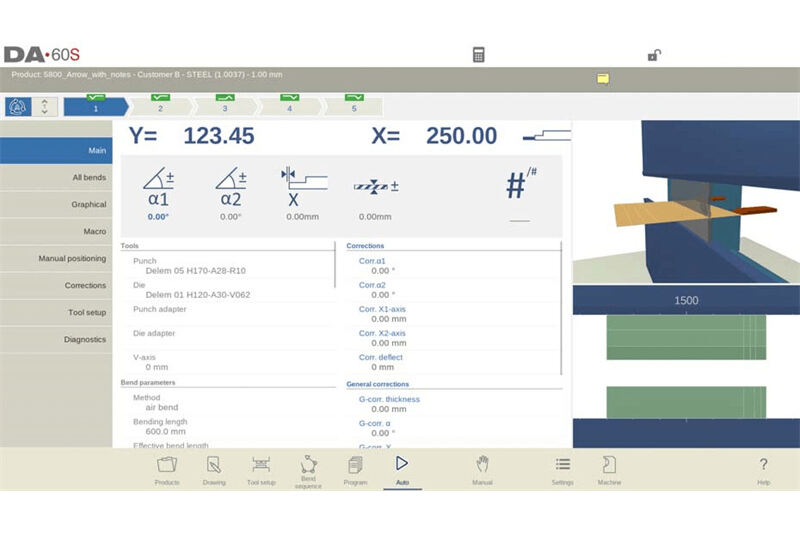
Task: Click the unlock padlock icon
Action: coord(653,55)
